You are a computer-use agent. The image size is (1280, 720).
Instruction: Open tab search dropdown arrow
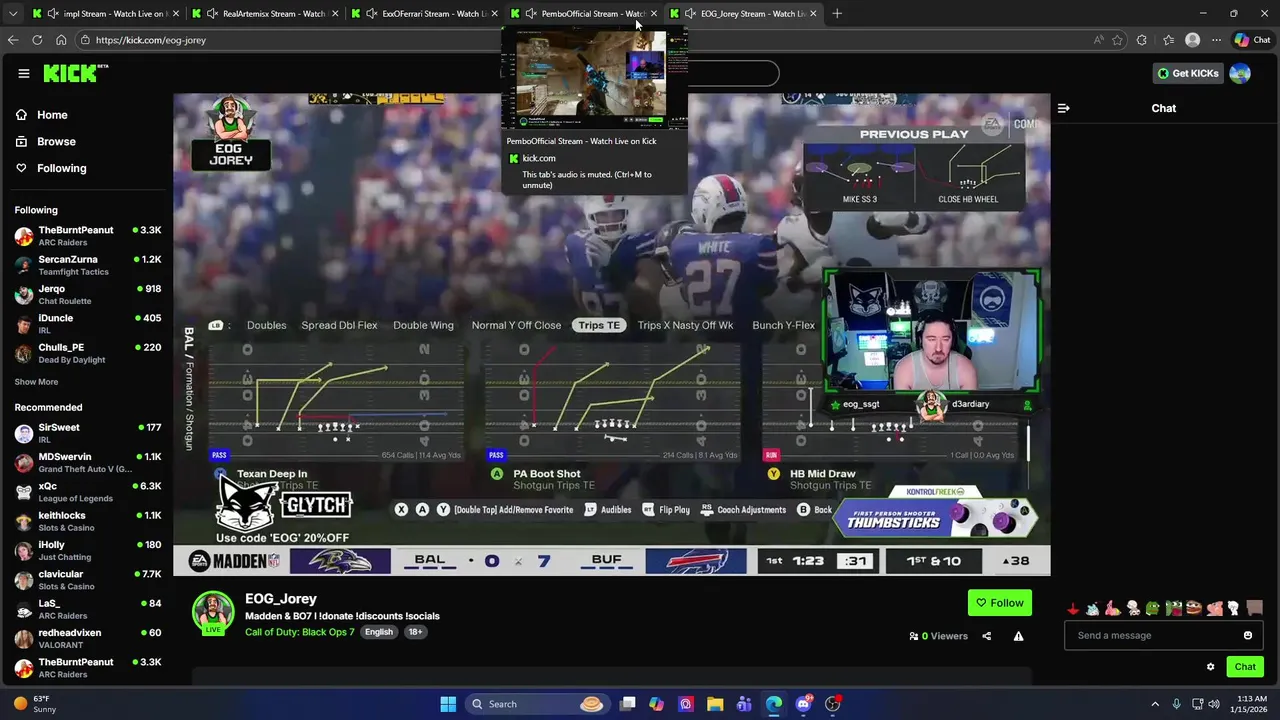coord(12,14)
